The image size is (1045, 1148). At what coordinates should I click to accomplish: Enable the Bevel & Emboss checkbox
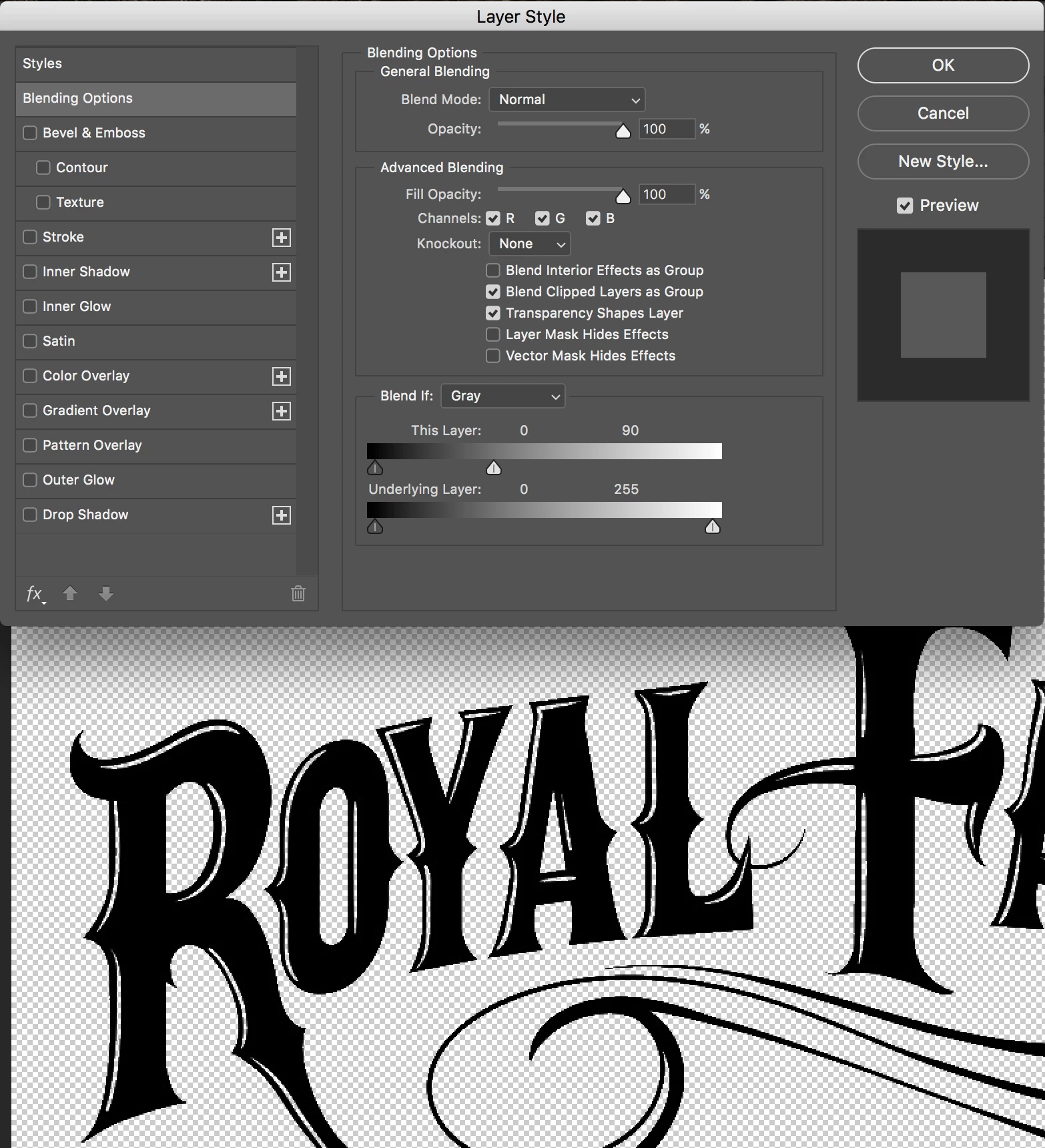pos(30,133)
